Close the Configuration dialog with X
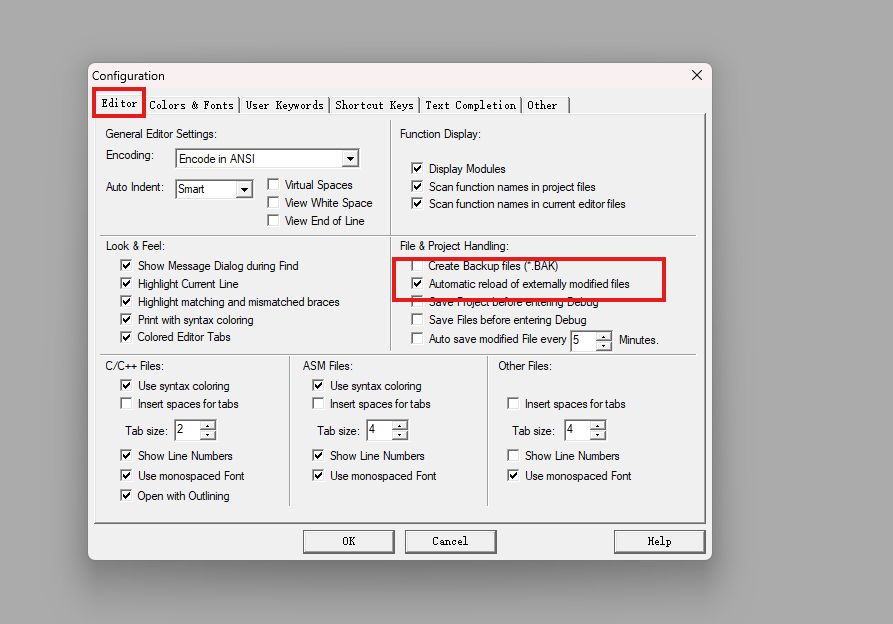Viewport: 893px width, 624px height. pos(696,76)
